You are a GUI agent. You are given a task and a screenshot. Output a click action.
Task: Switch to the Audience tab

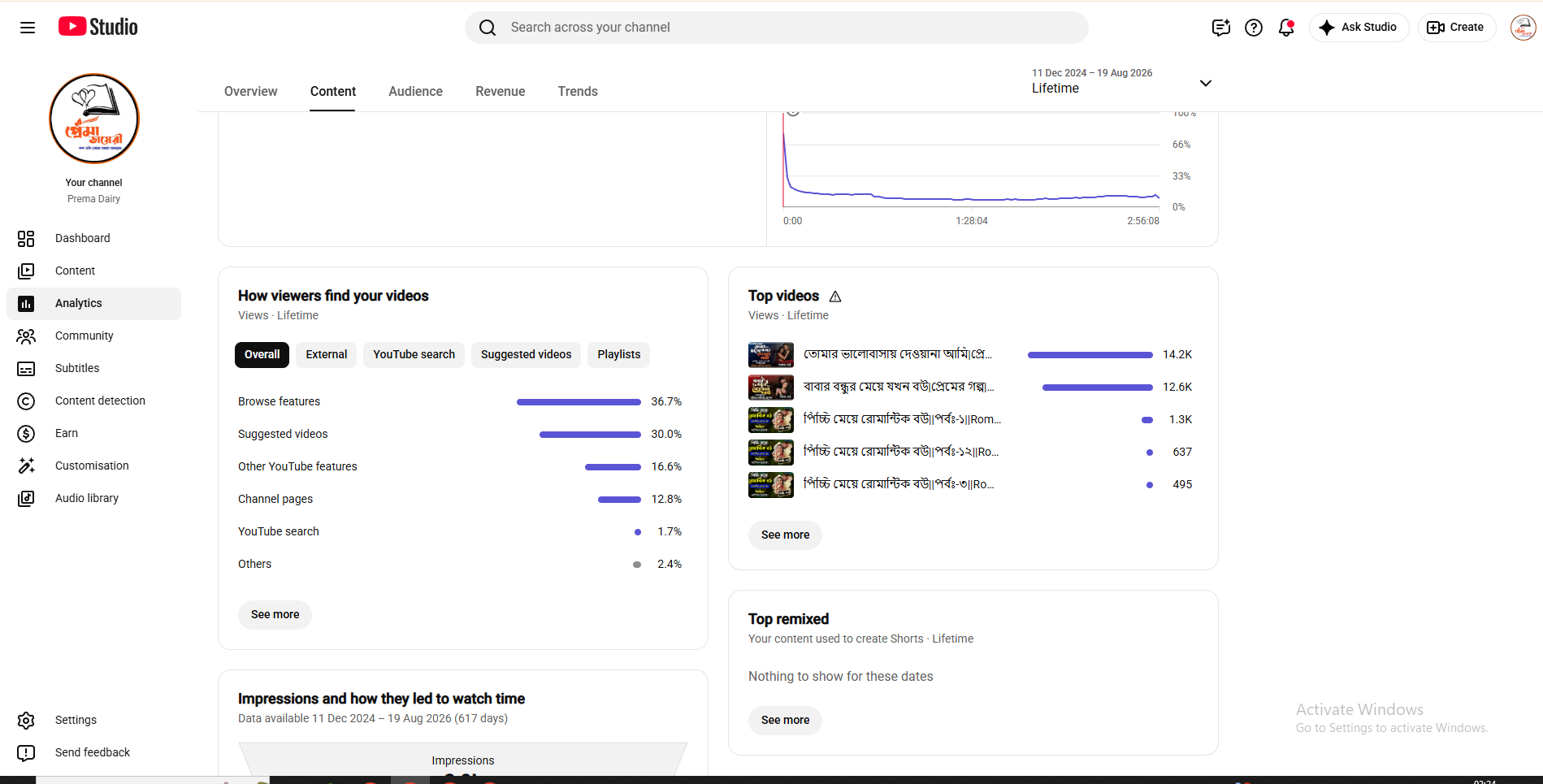point(415,92)
